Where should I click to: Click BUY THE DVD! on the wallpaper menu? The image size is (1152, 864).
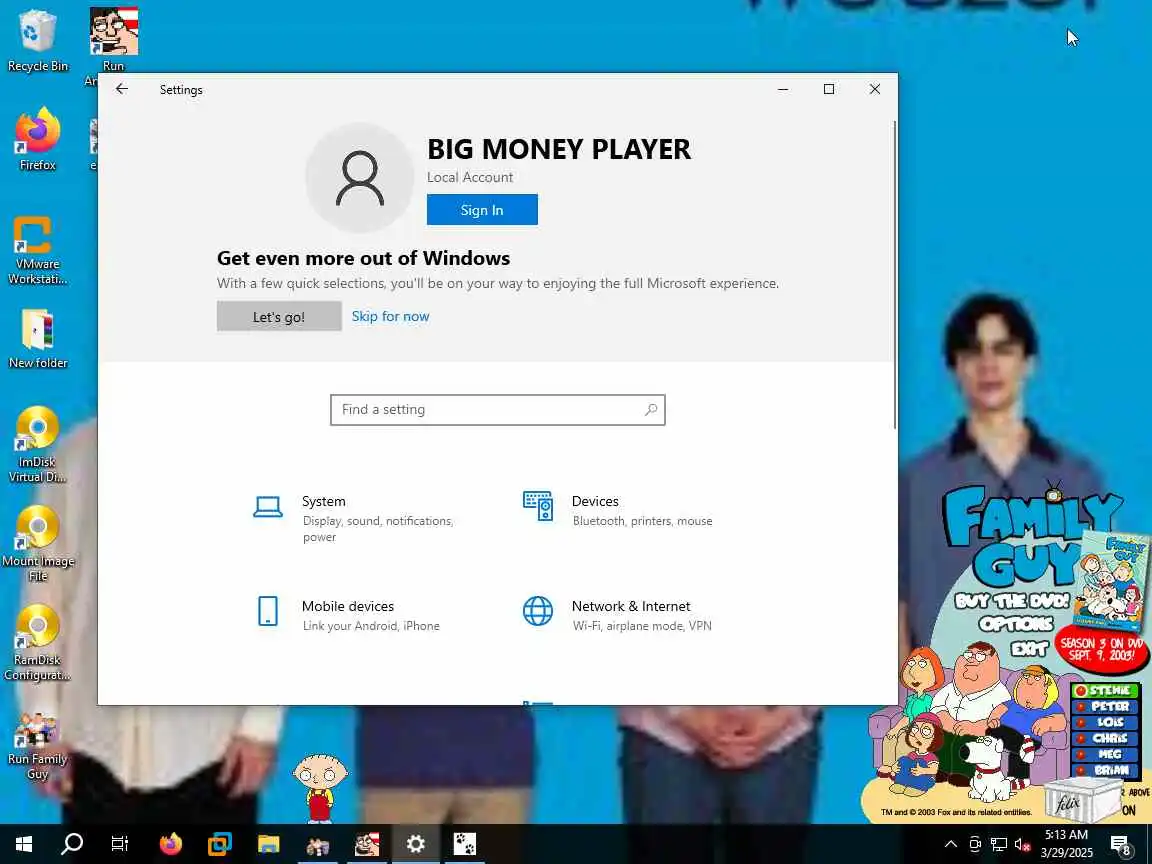point(1012,601)
